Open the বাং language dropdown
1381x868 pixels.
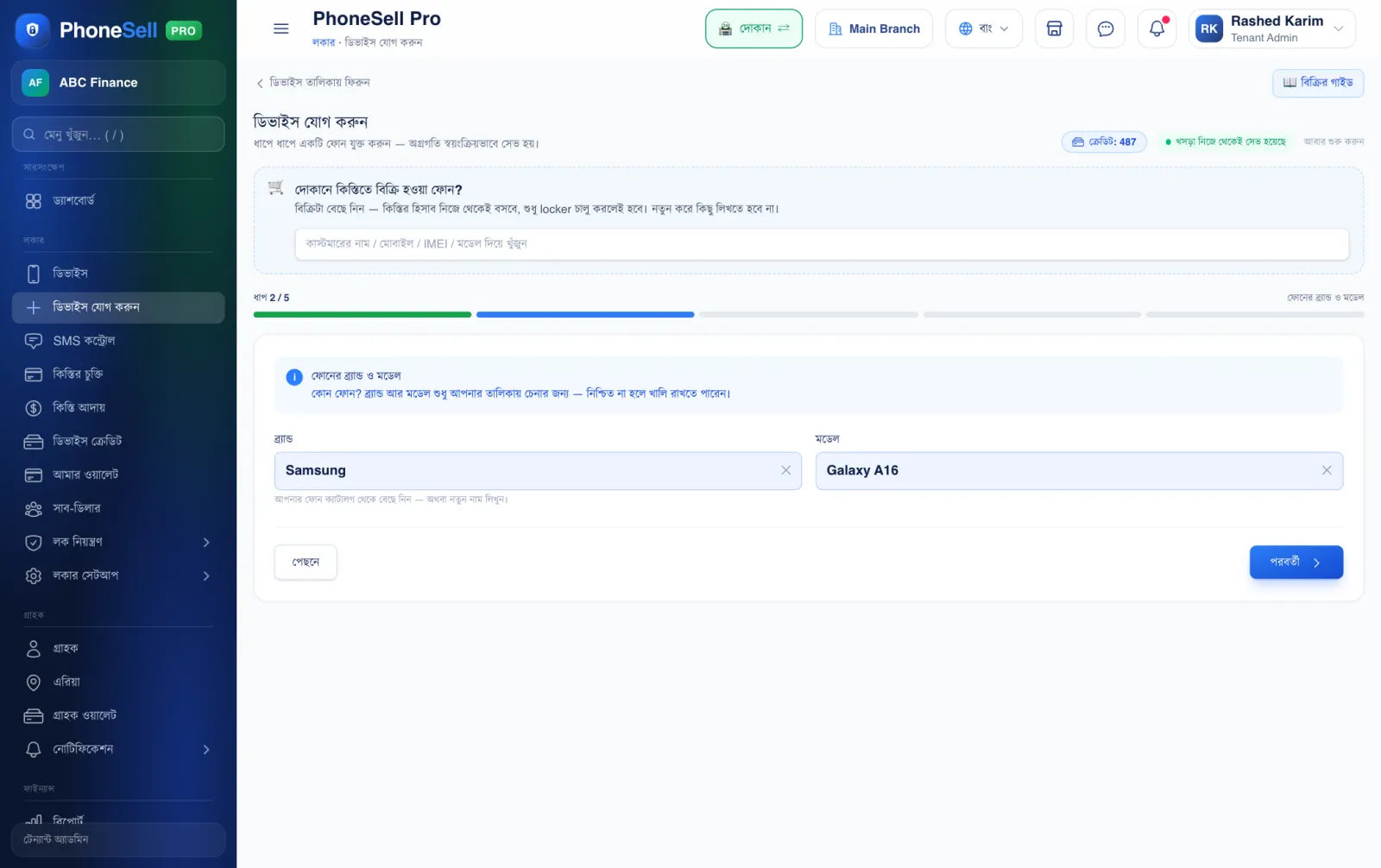(x=983, y=28)
